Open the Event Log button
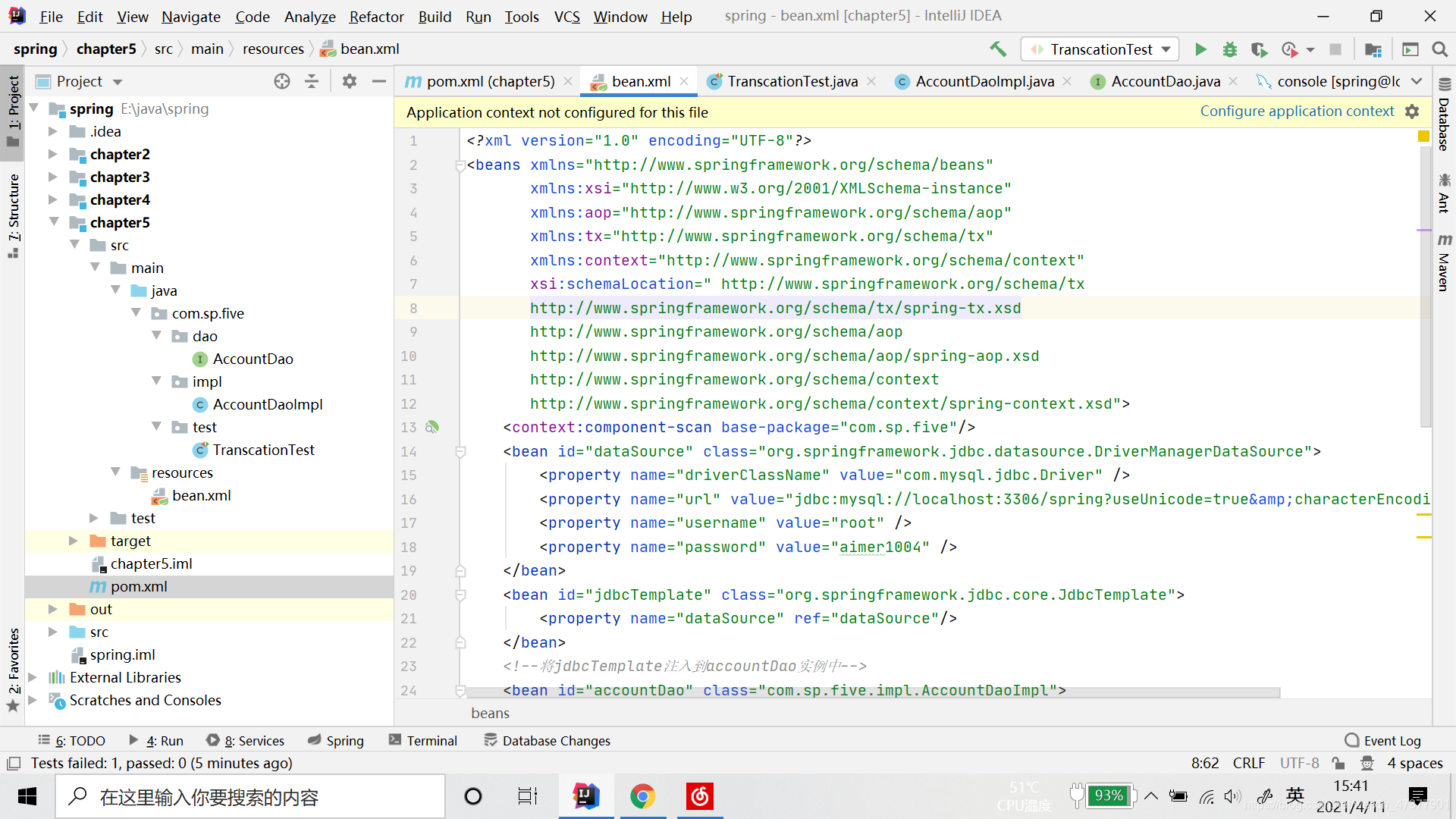Viewport: 1456px width, 819px height. 1382,741
